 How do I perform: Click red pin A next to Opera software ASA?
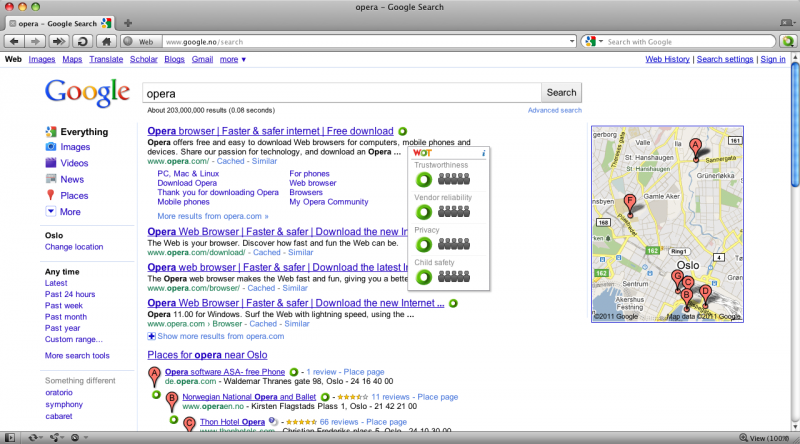tap(154, 377)
